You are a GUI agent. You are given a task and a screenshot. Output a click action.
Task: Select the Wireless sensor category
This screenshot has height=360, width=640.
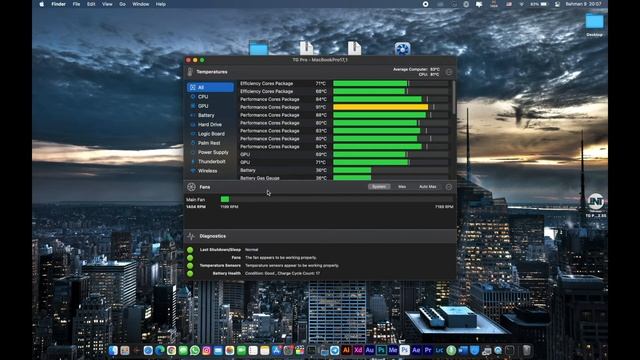coord(210,171)
